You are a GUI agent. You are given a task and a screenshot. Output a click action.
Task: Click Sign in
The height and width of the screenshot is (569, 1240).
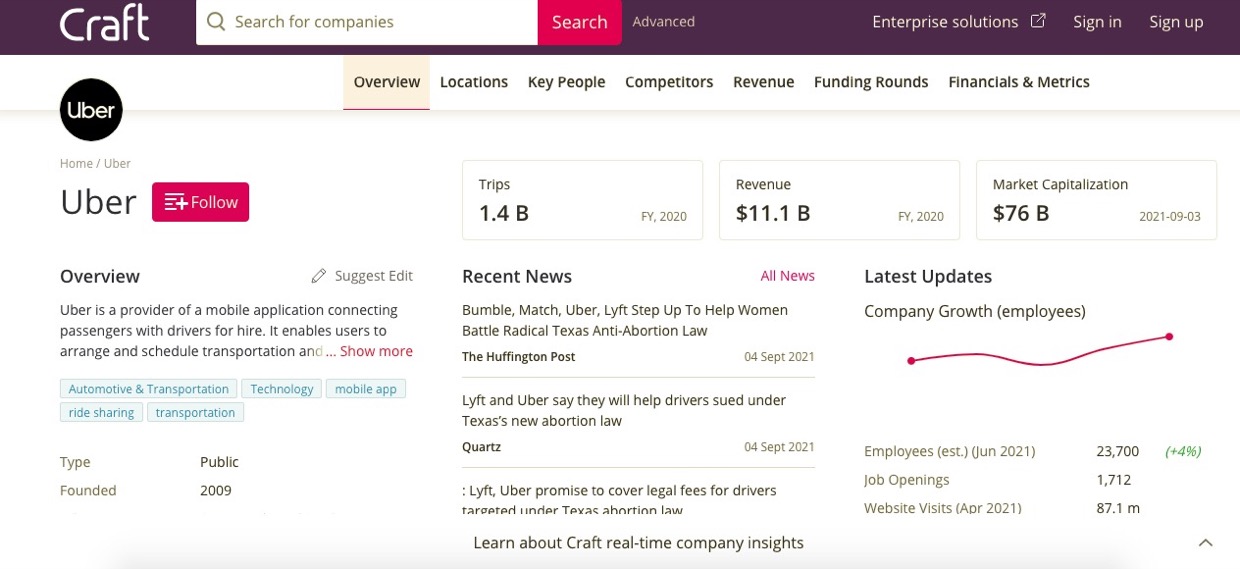point(1097,21)
